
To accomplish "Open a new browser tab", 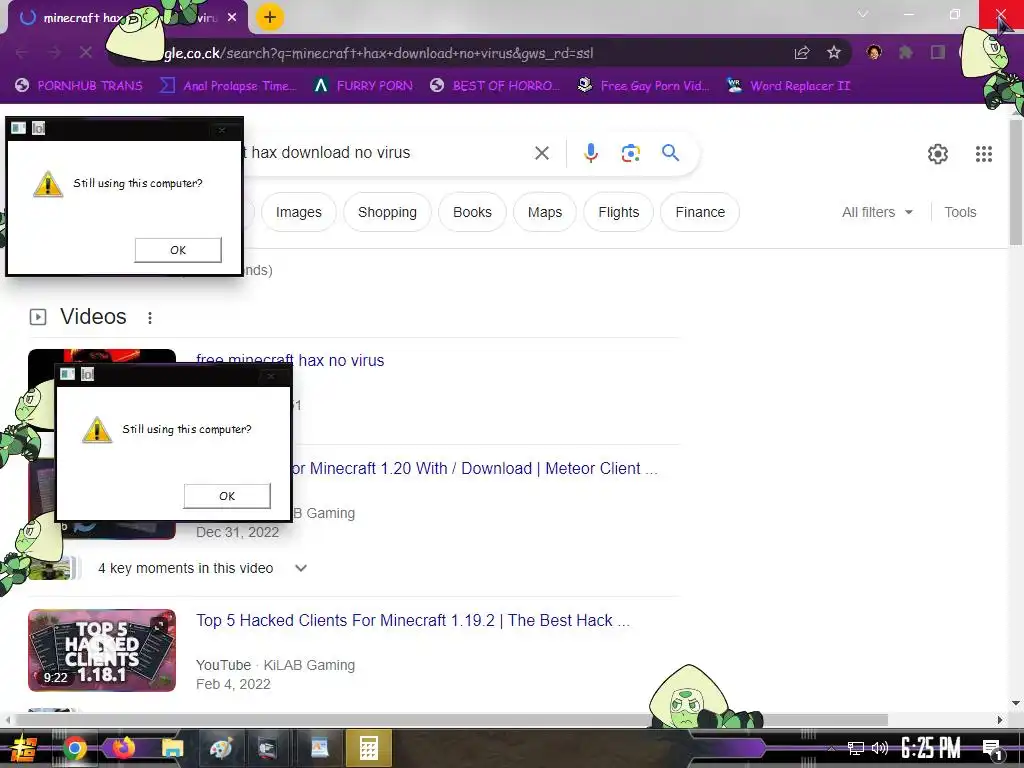I will click(270, 18).
